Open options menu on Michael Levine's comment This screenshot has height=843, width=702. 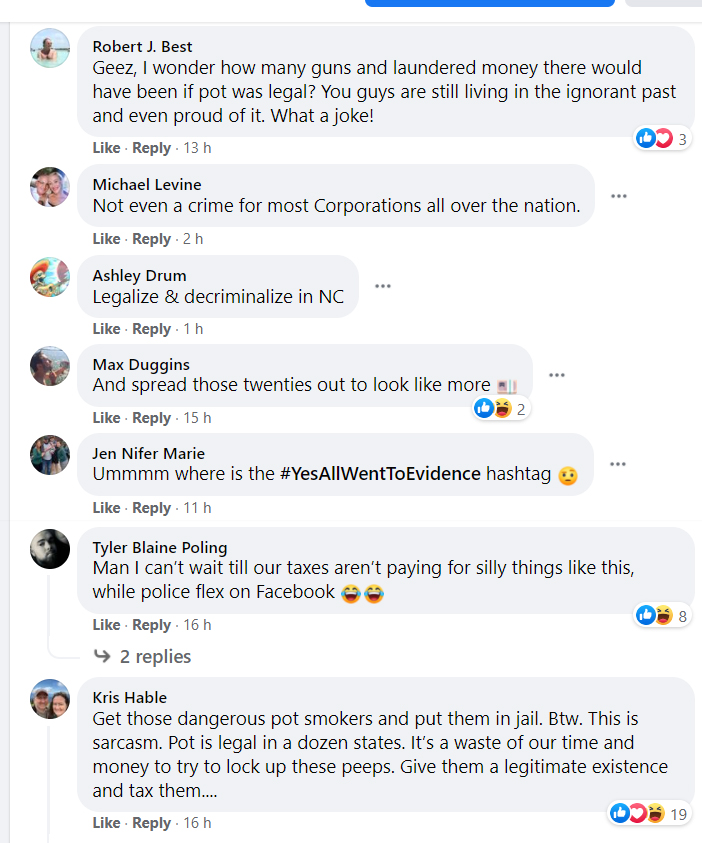[619, 196]
